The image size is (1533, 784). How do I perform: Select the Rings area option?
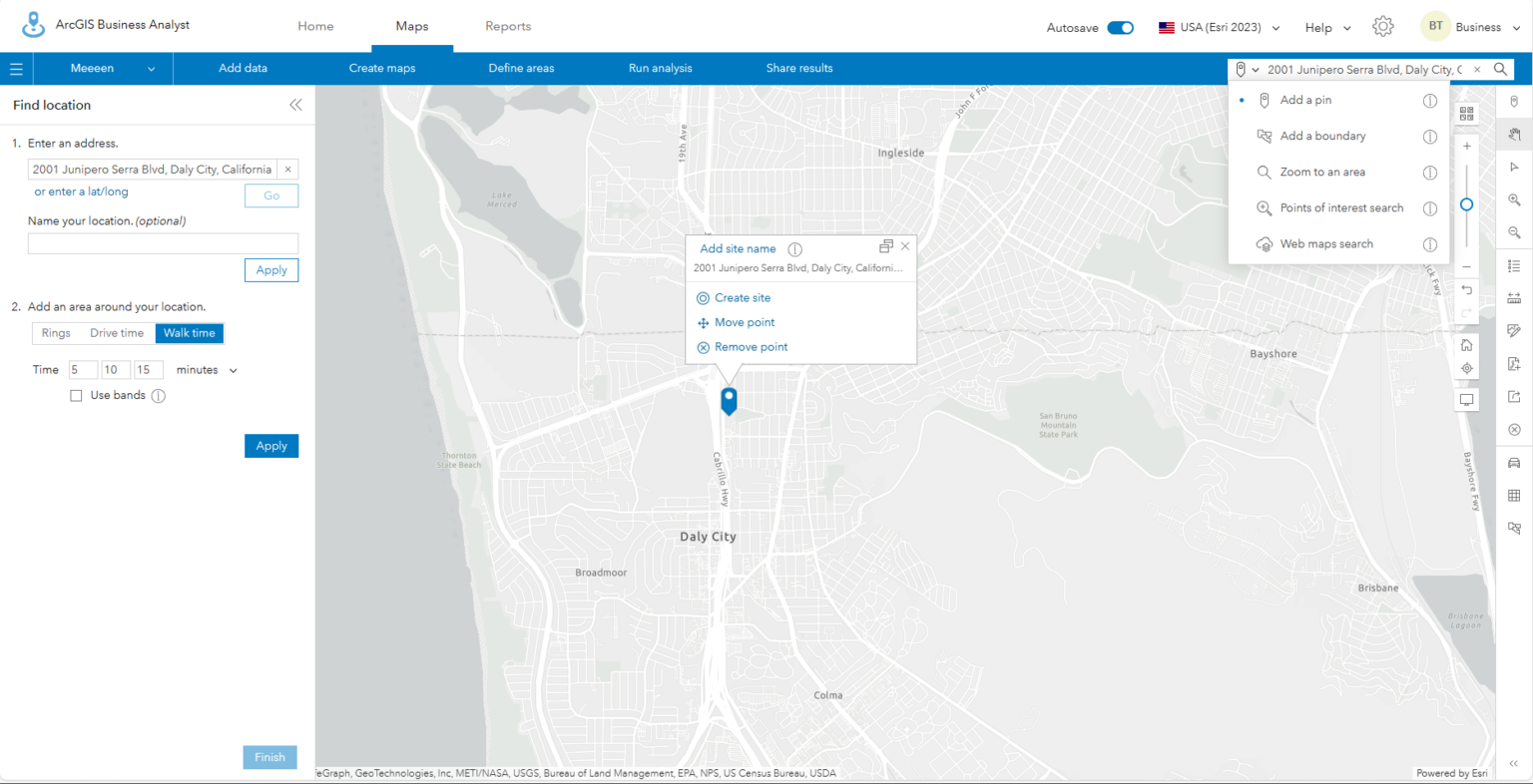[x=56, y=333]
